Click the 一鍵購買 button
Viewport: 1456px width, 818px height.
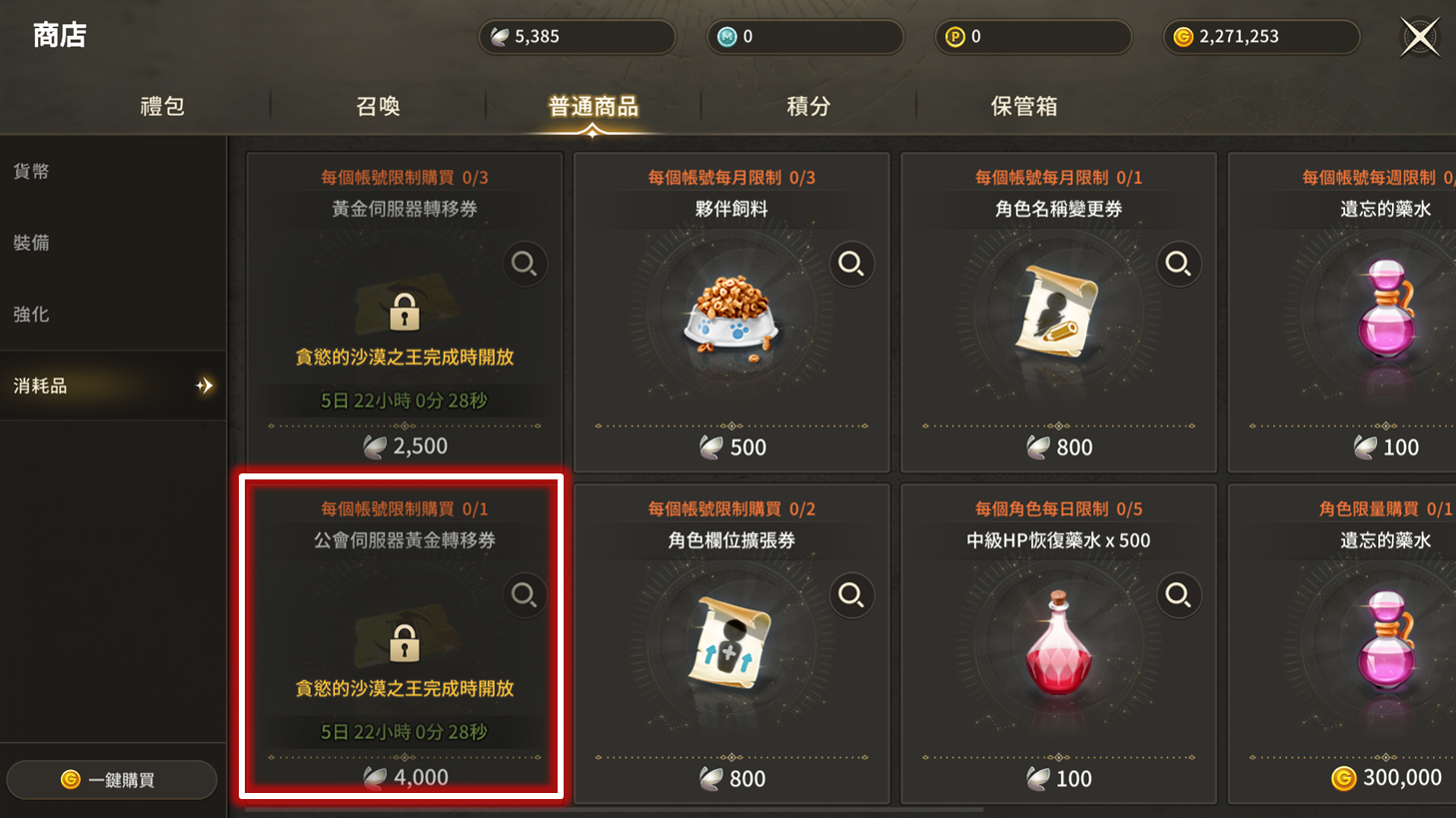click(112, 780)
